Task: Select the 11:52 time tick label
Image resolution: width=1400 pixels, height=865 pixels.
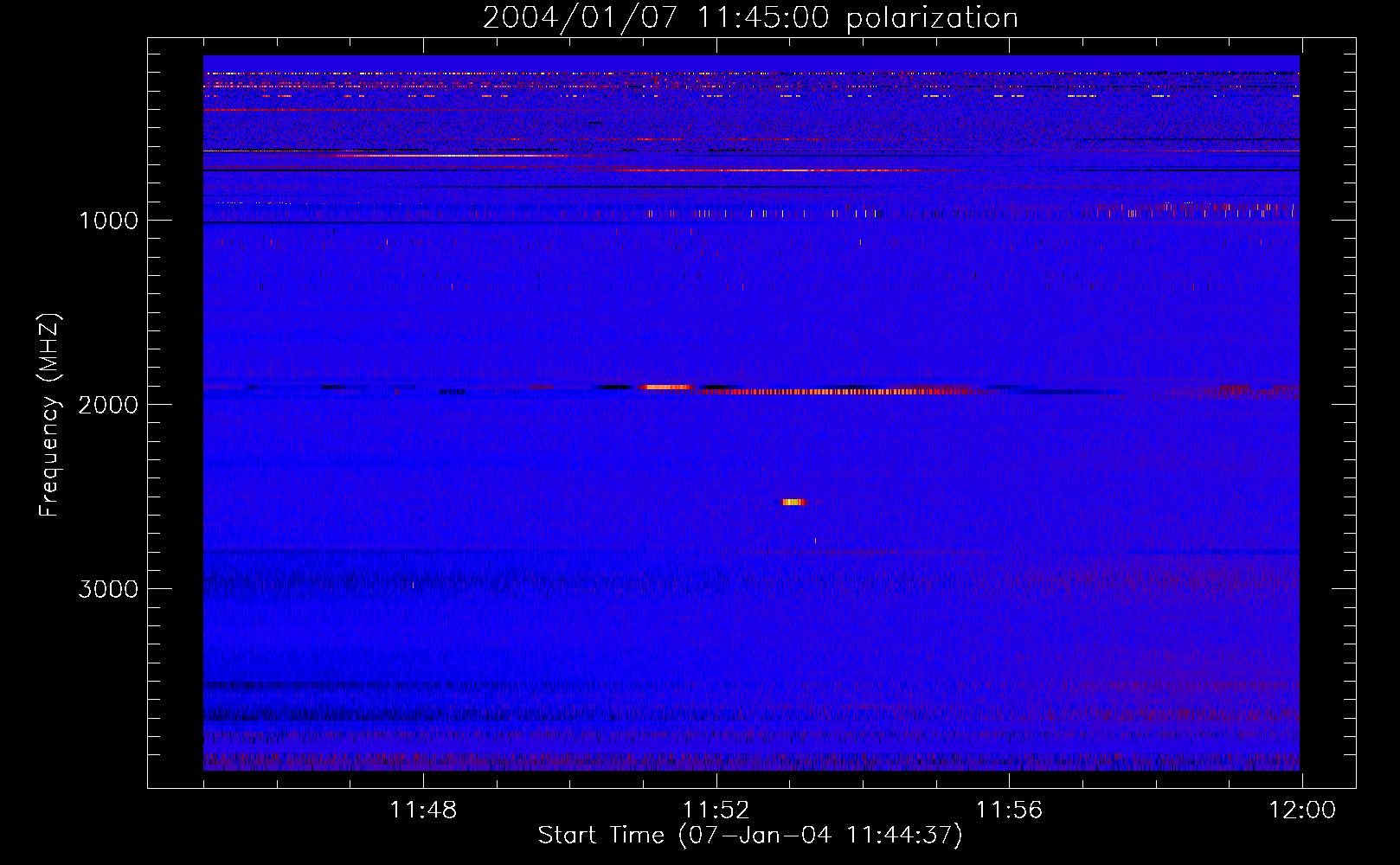Action: [x=716, y=811]
